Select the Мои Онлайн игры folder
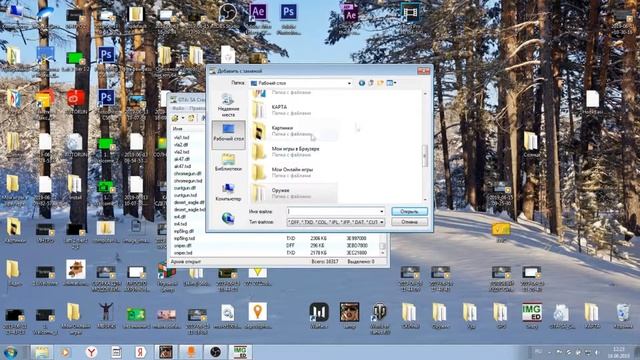640x360 pixels. pyautogui.click(x=294, y=172)
